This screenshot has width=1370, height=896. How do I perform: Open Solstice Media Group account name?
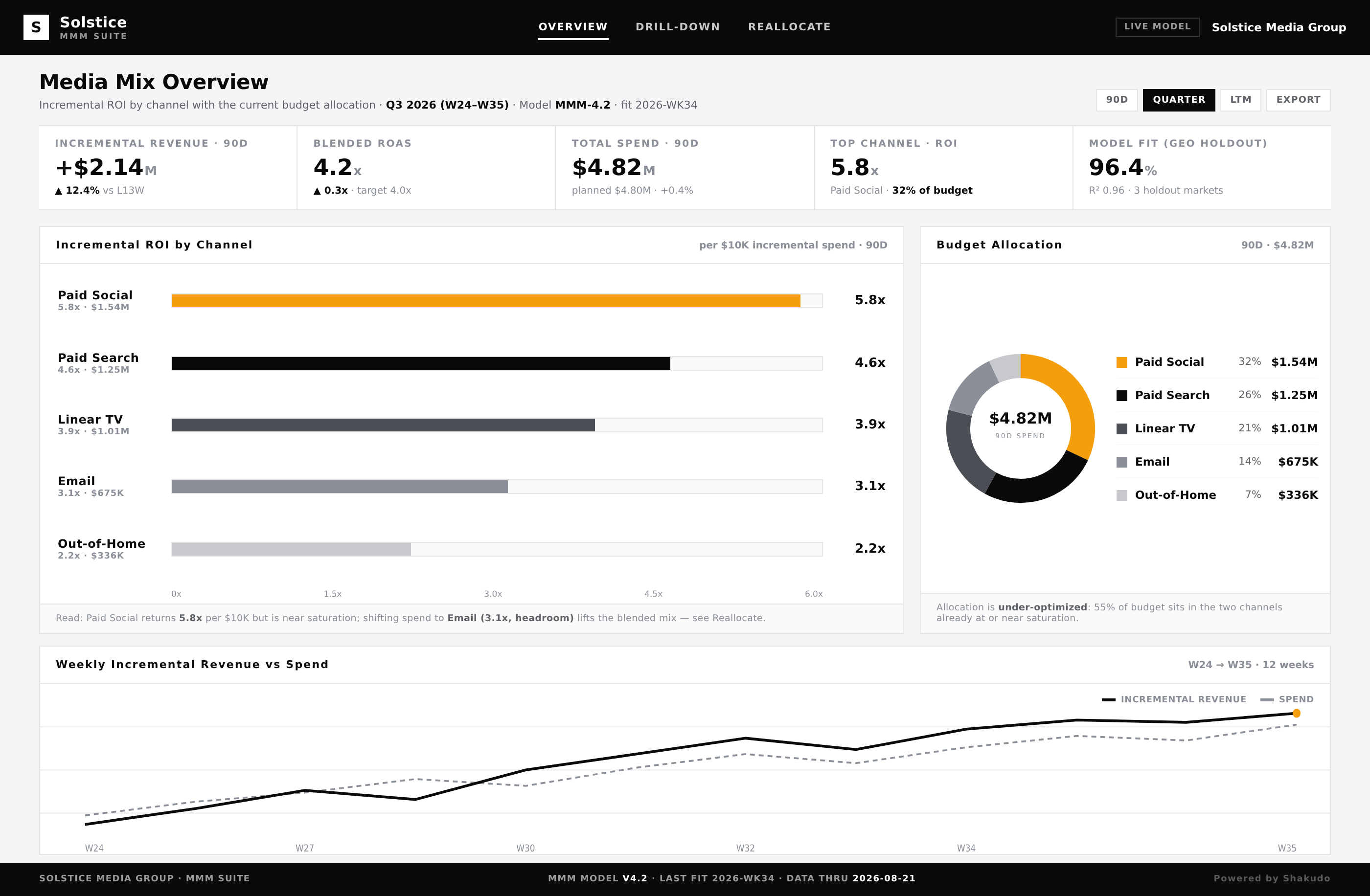click(x=1279, y=27)
